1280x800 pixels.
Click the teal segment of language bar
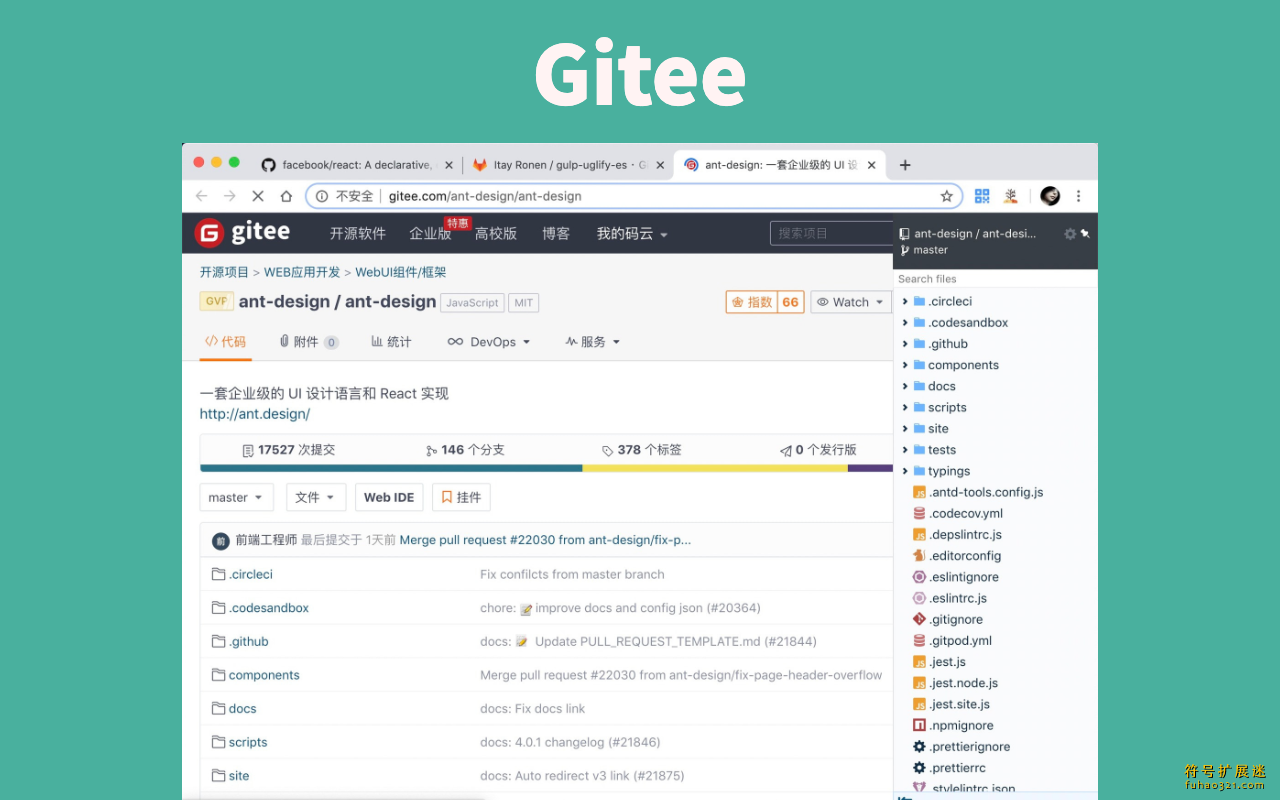click(391, 468)
